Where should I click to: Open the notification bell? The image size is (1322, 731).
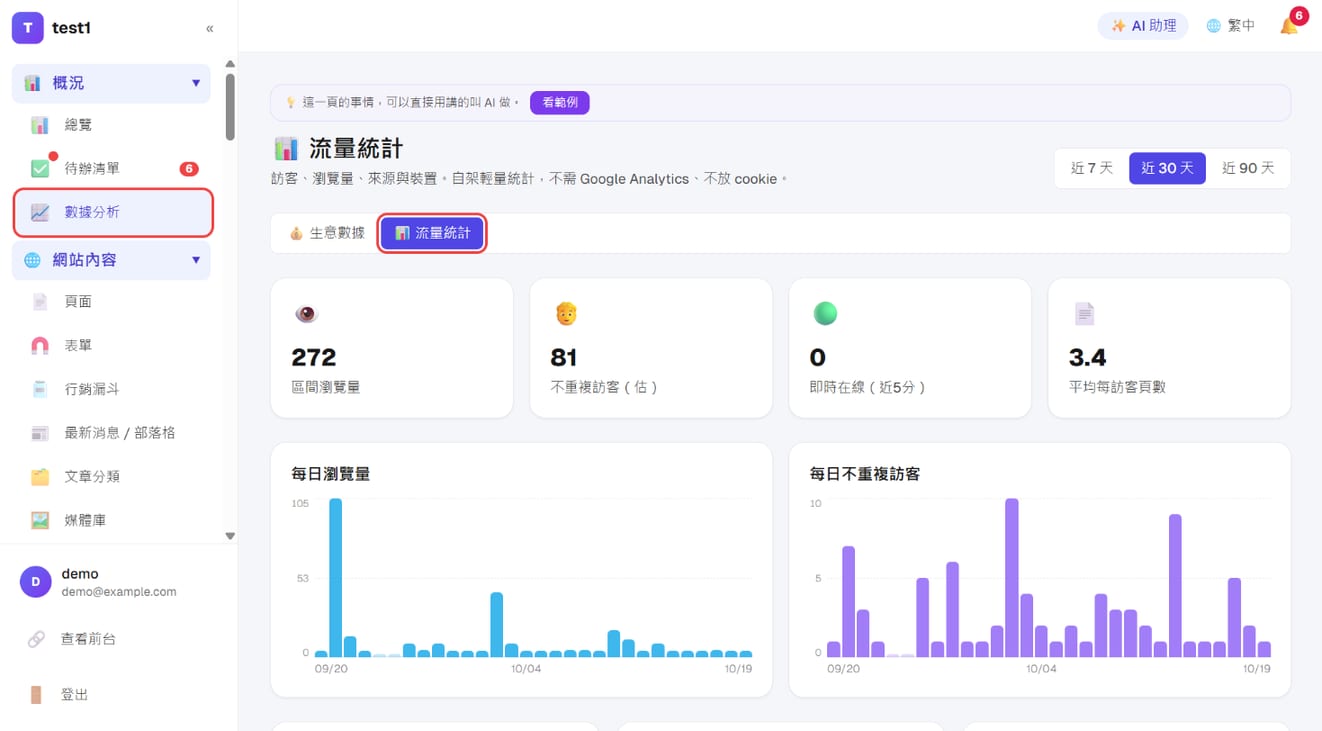1289,26
